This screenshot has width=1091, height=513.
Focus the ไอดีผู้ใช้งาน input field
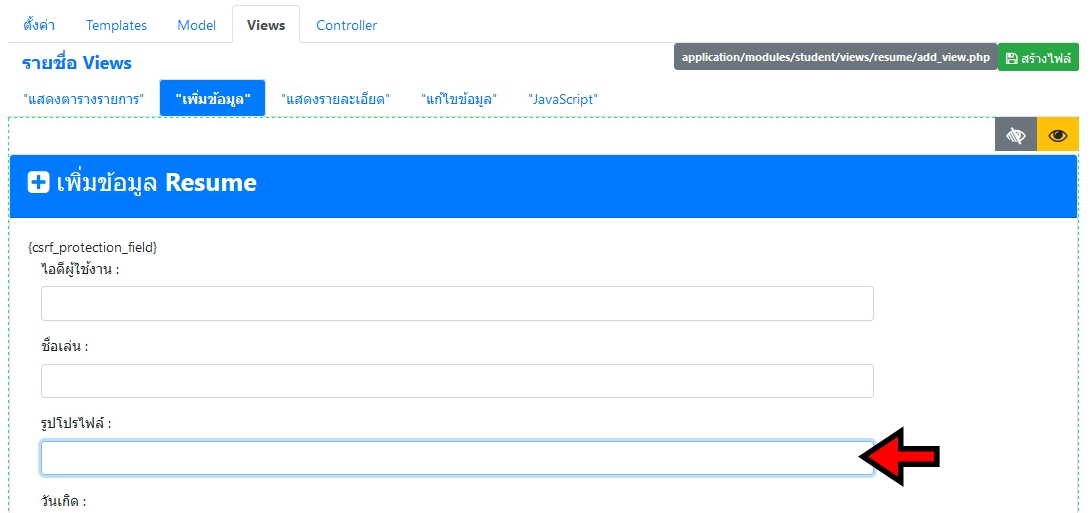pyautogui.click(x=457, y=303)
